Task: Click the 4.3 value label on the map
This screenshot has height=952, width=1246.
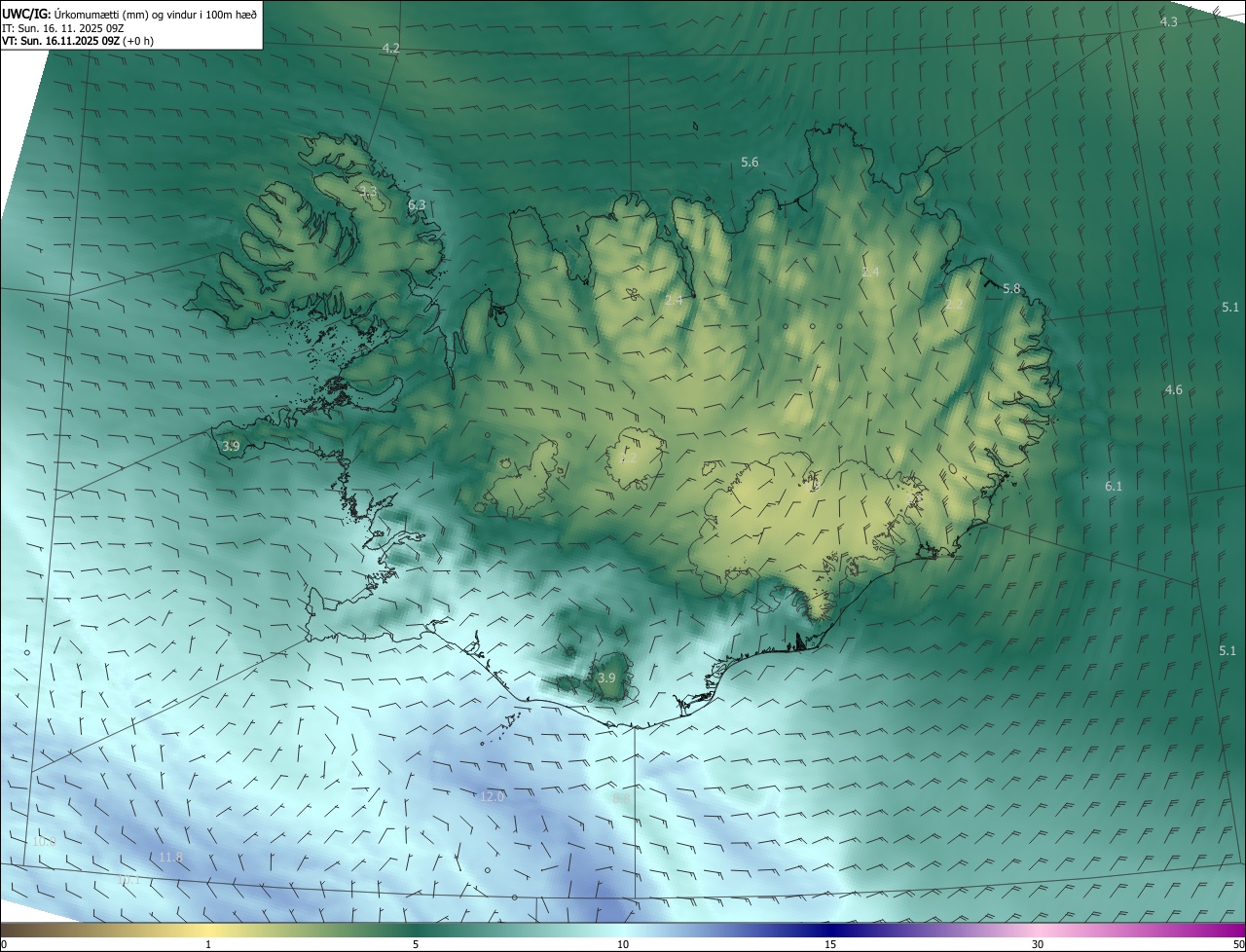Action: click(1169, 21)
